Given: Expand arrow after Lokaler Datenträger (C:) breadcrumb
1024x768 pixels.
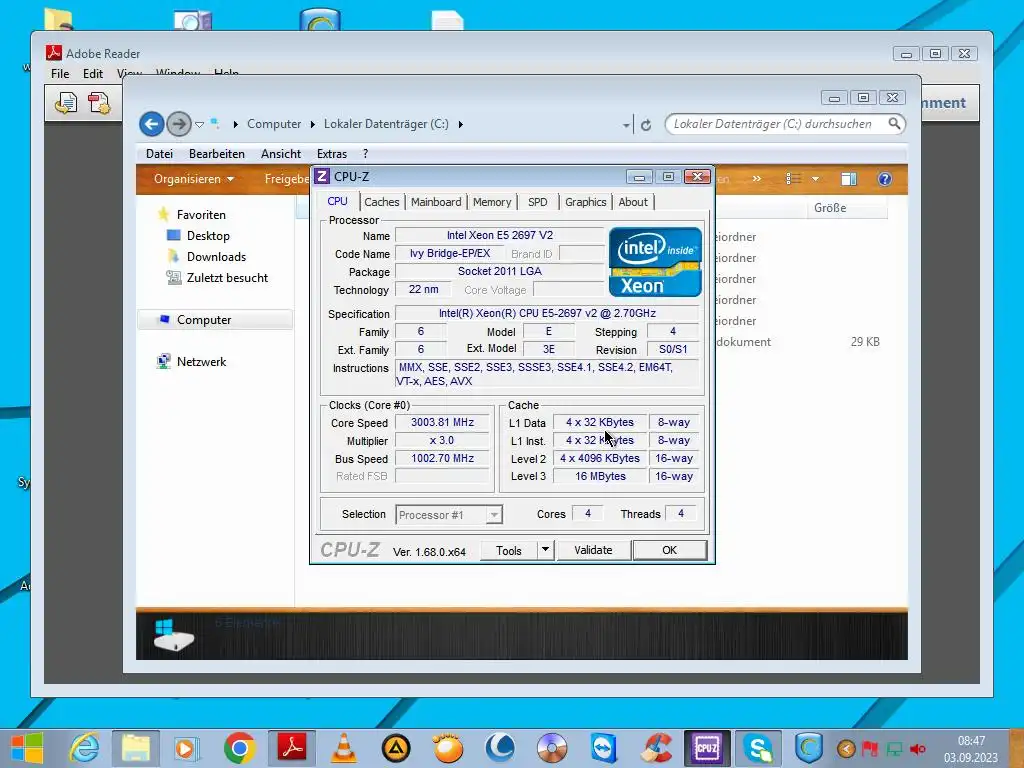Looking at the screenshot, I should coord(460,124).
